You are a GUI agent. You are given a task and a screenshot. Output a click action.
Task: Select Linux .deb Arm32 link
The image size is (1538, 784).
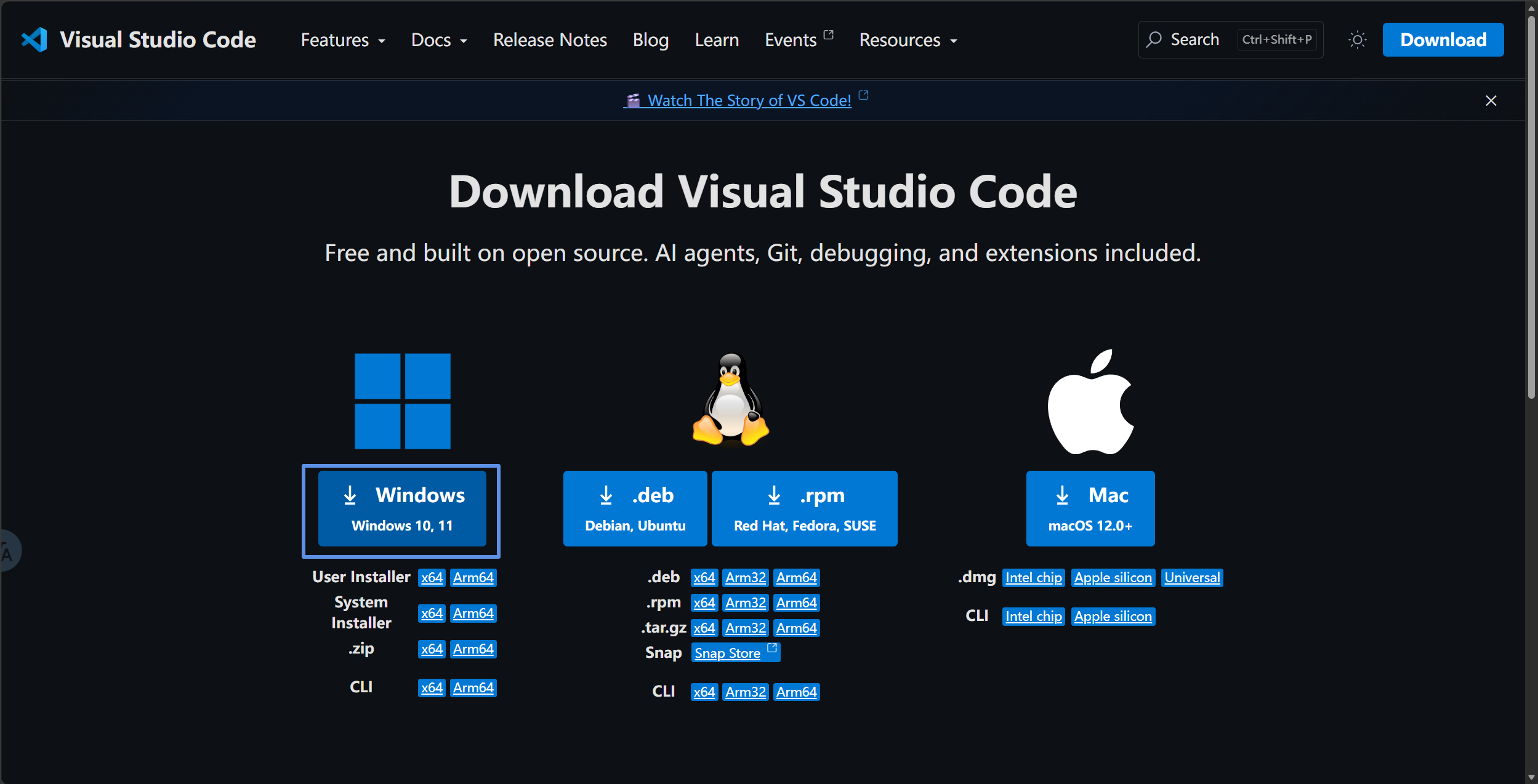[745, 577]
